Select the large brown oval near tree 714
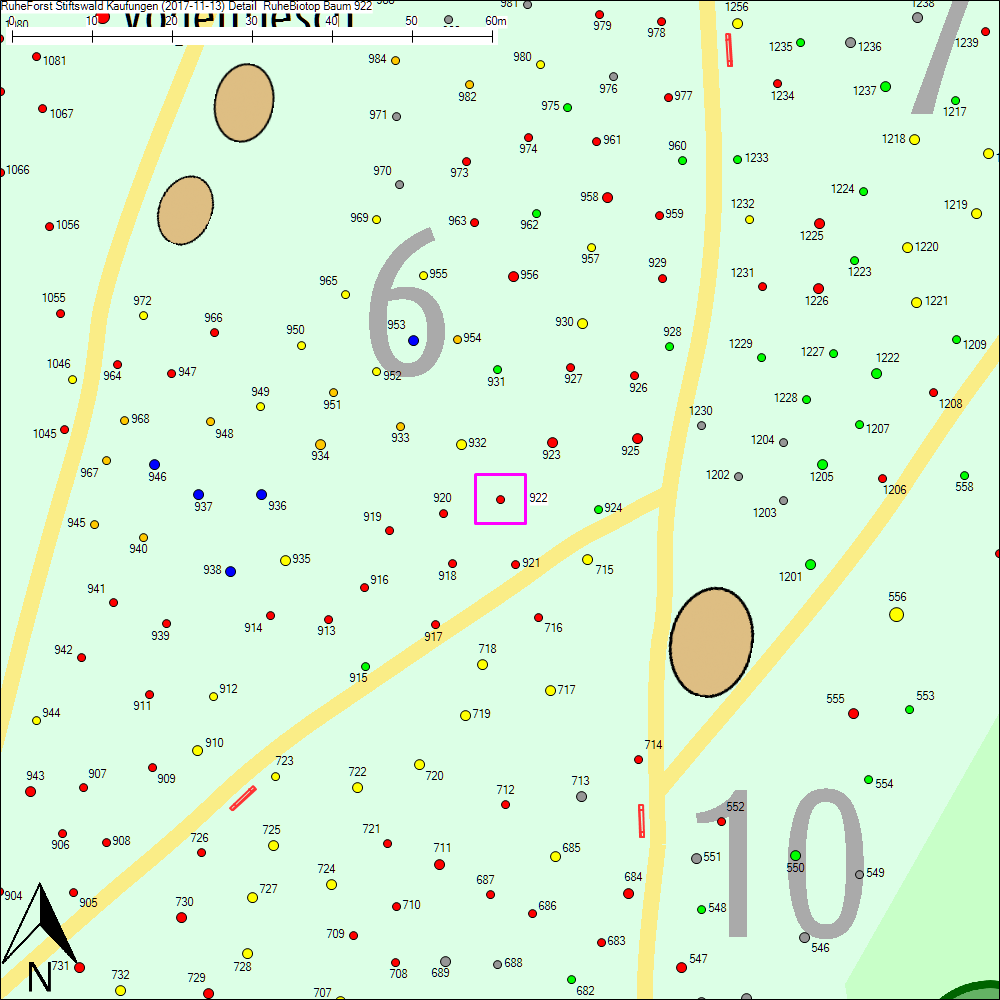 click(711, 642)
